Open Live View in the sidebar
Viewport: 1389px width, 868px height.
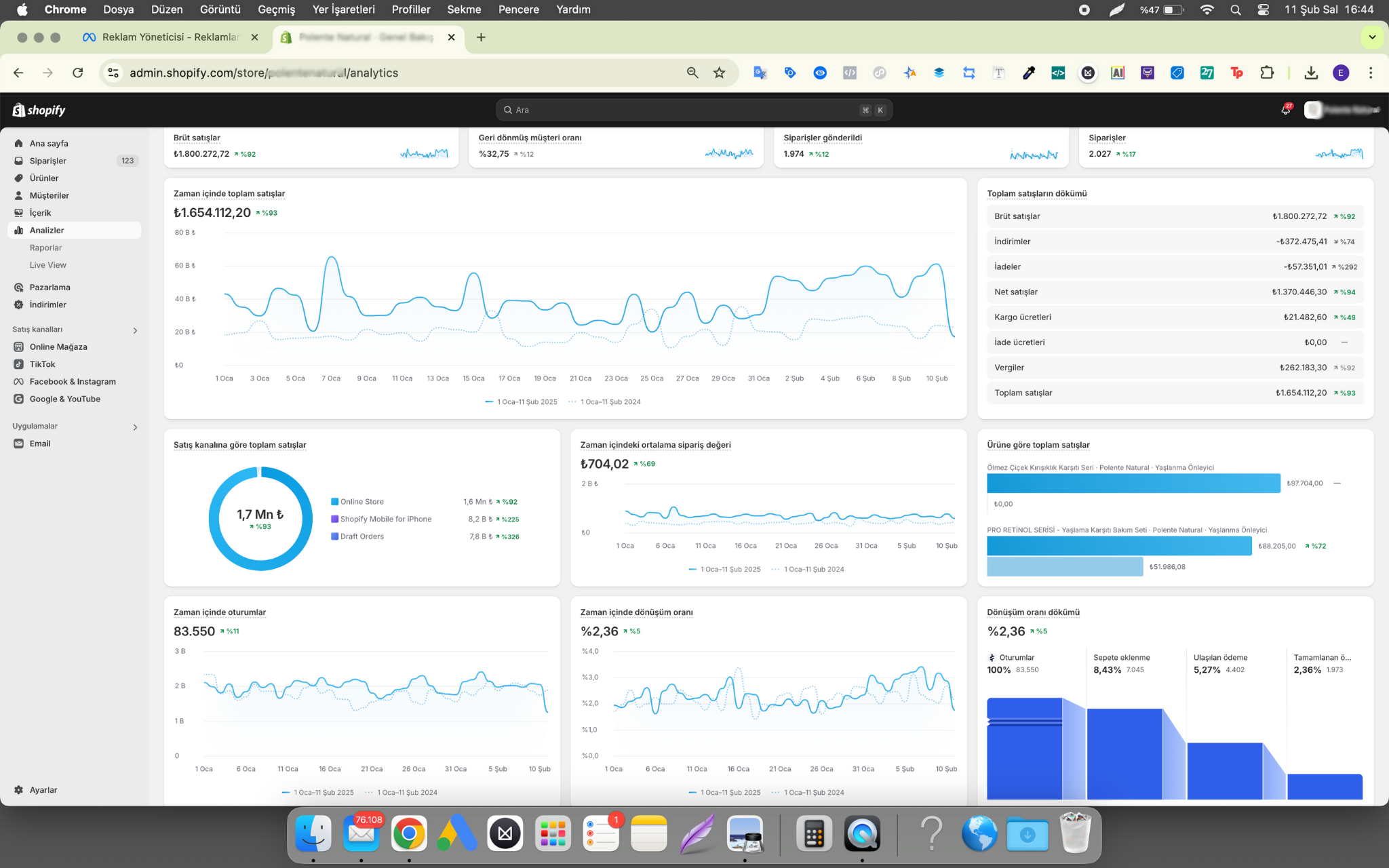tap(47, 265)
